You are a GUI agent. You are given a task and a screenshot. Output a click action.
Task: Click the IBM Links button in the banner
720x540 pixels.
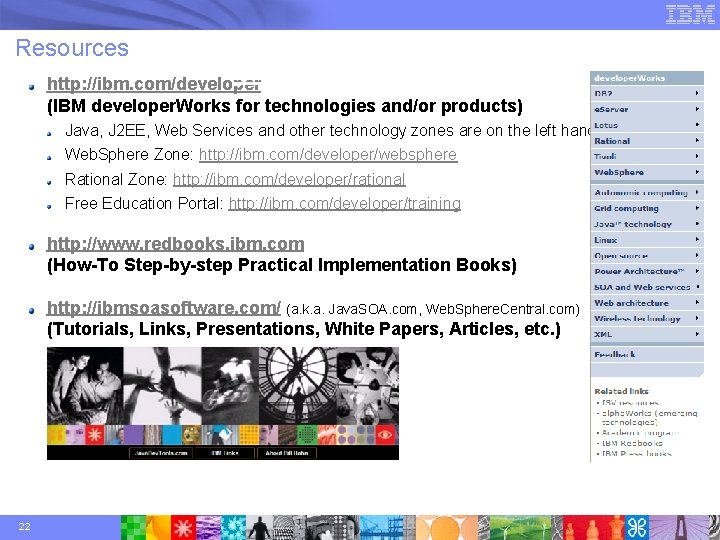pos(225,453)
